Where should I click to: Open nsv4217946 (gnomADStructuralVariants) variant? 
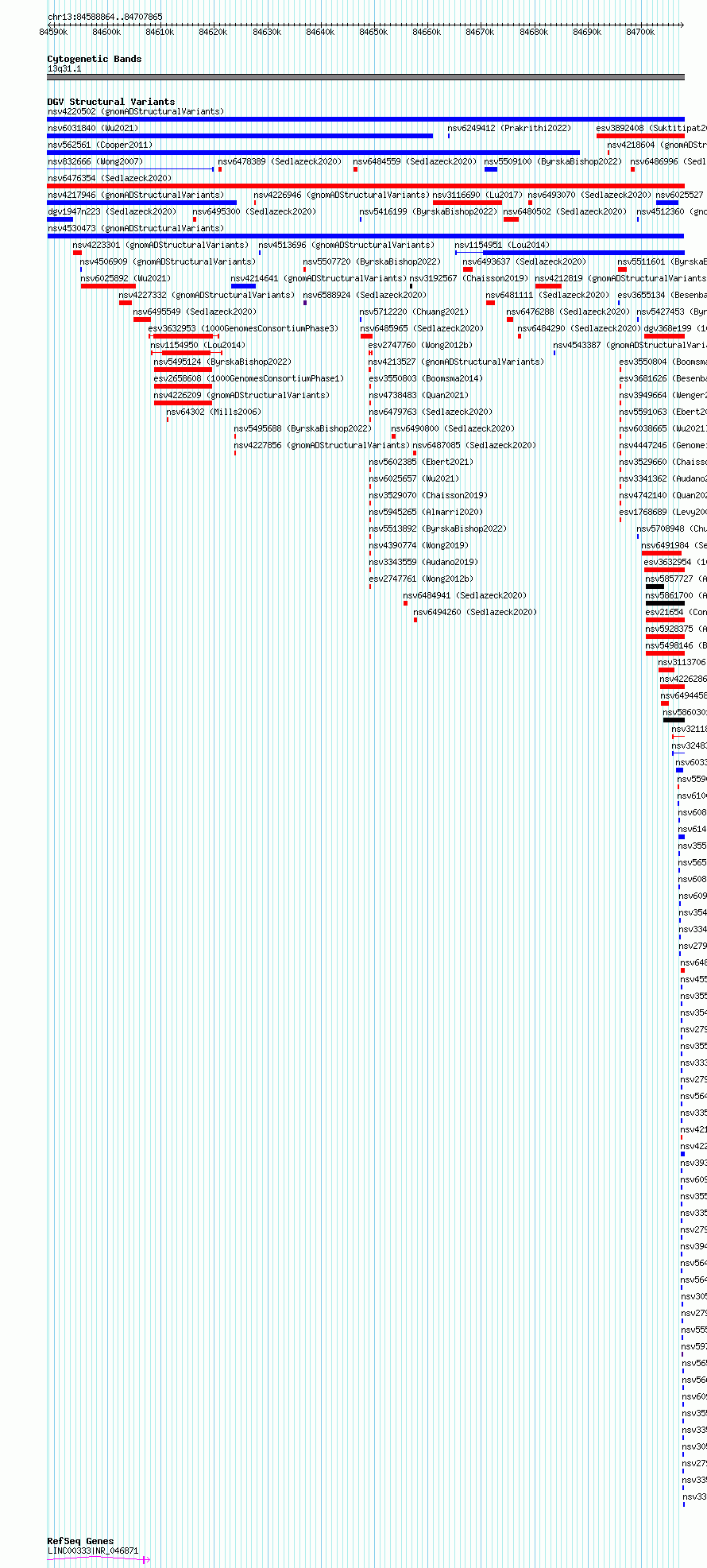point(136,195)
